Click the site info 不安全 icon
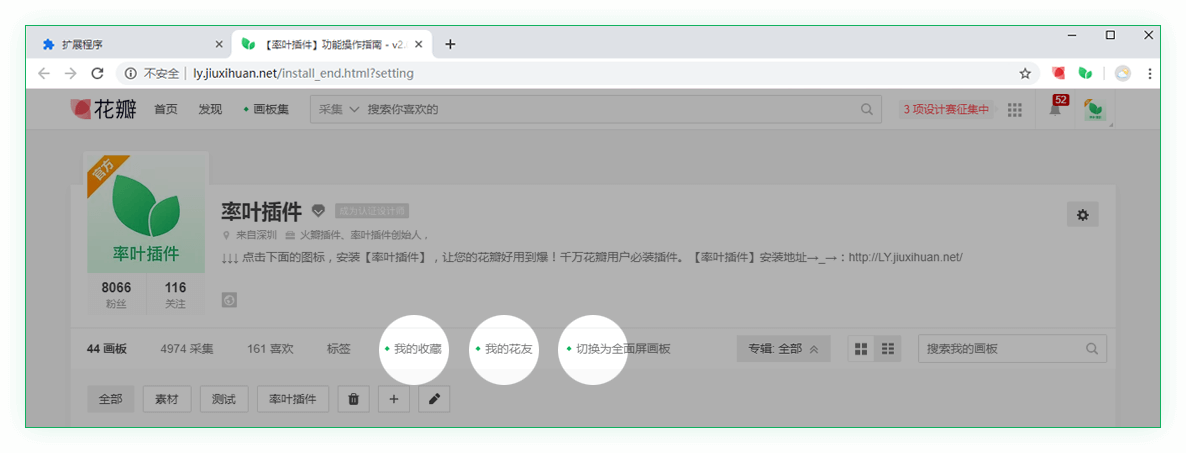The width and height of the screenshot is (1186, 453). (x=131, y=73)
